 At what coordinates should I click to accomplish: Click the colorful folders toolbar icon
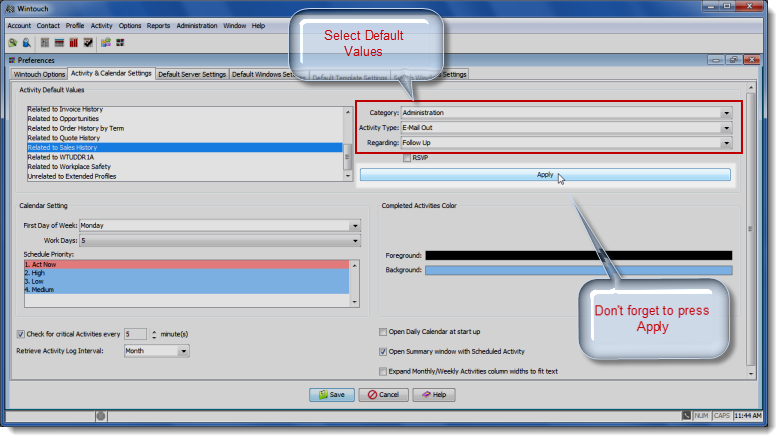(x=106, y=43)
